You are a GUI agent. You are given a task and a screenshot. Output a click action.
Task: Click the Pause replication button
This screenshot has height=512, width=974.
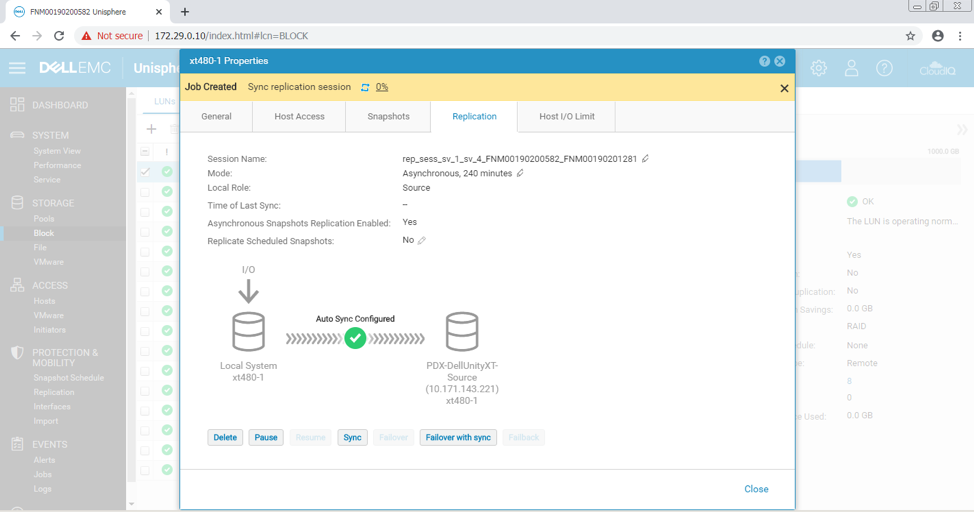pyautogui.click(x=266, y=437)
